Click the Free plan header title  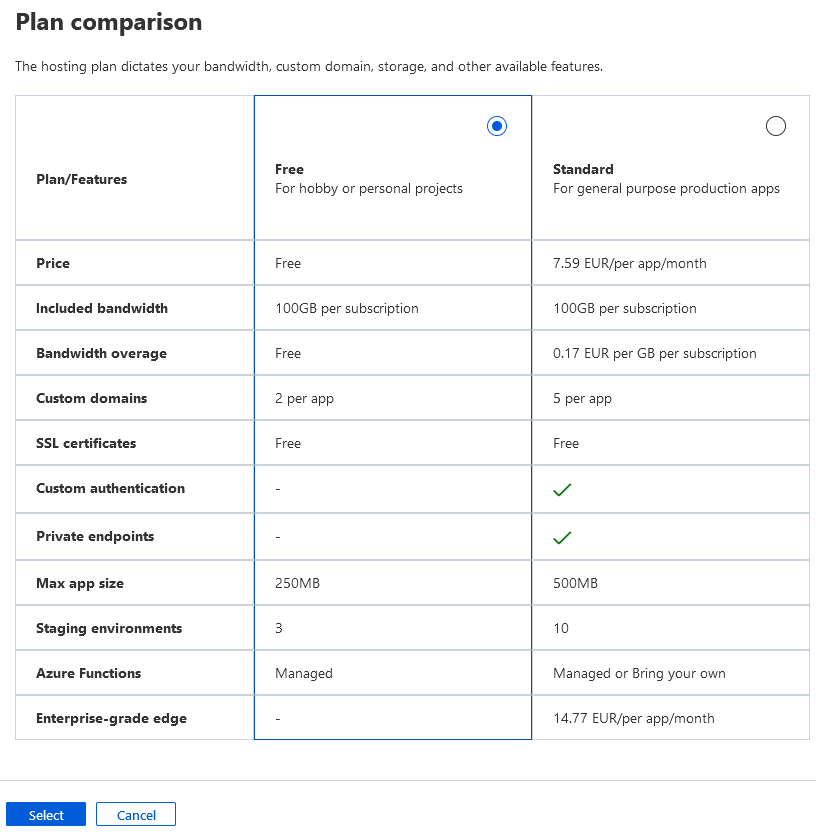point(289,169)
